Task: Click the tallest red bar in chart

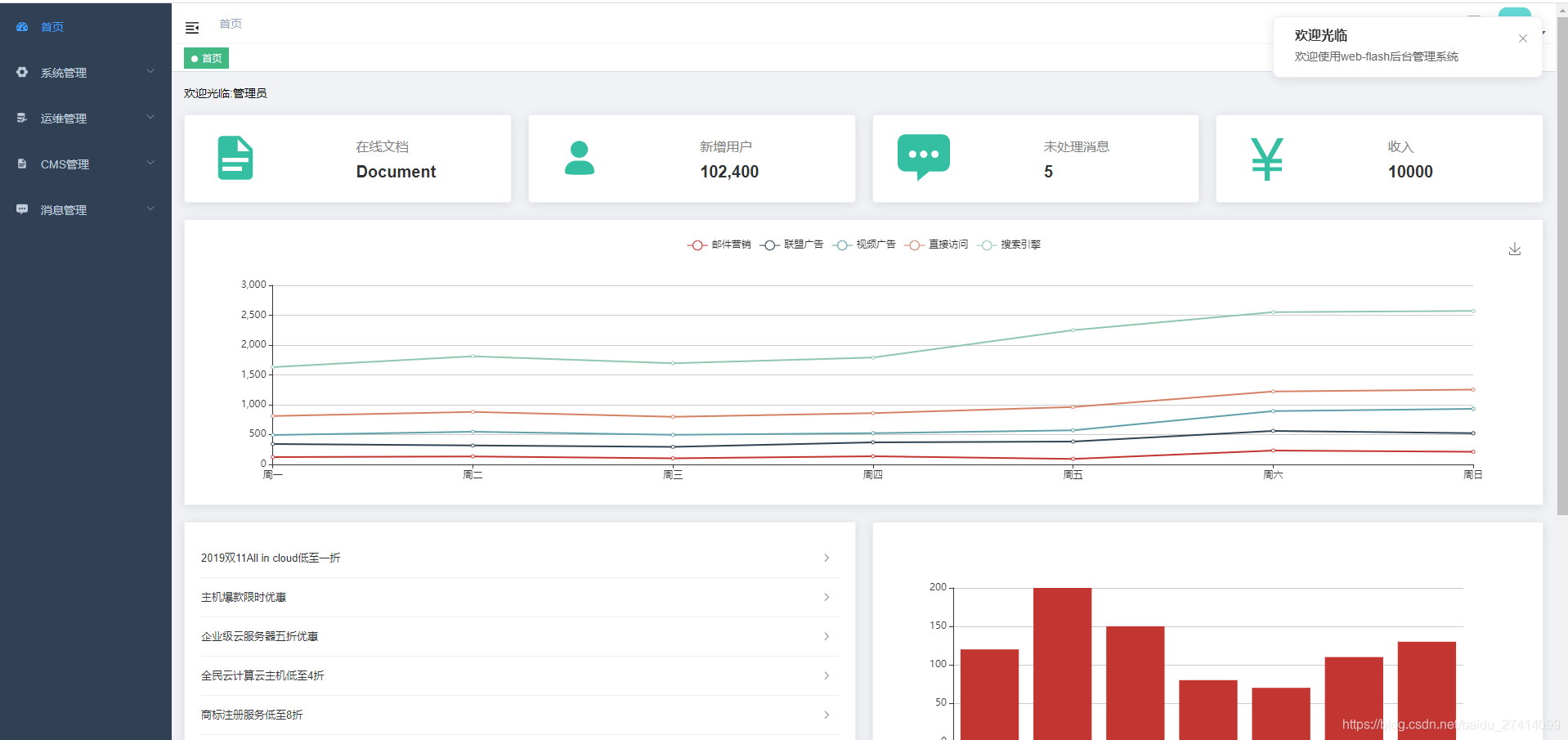Action: coord(1062,663)
